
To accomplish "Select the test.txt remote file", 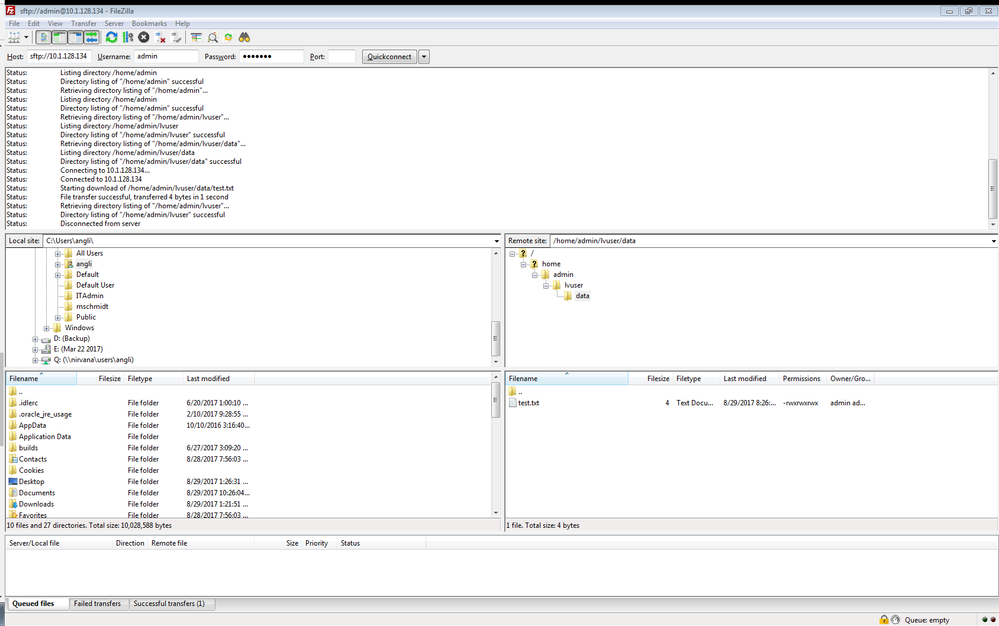I will [x=528, y=403].
